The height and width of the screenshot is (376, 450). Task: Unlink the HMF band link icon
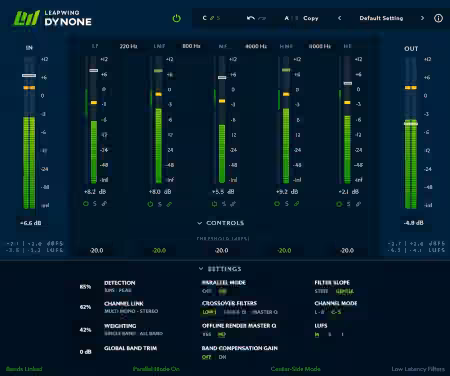296,203
